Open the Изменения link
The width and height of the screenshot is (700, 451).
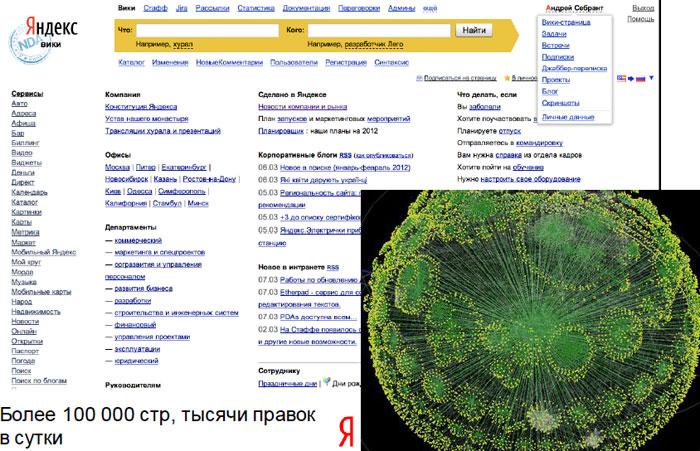(170, 63)
